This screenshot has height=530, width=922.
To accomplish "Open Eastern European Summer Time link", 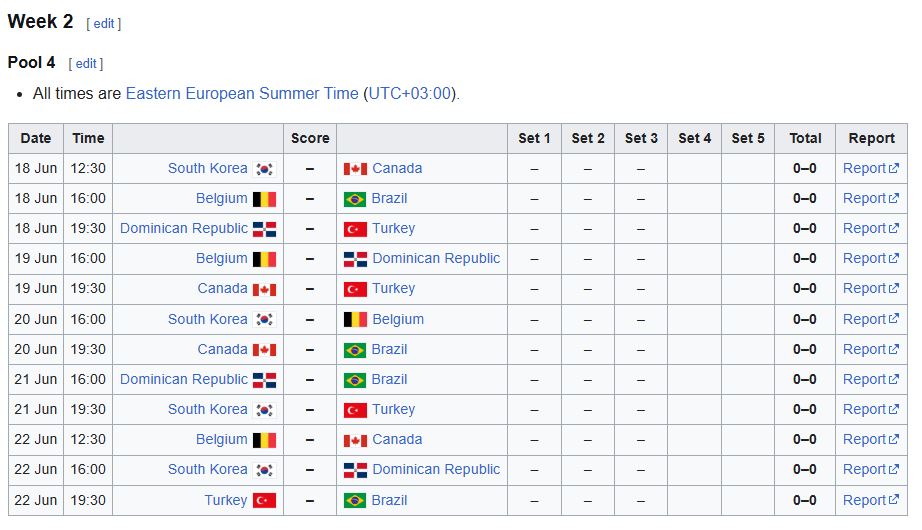I will pyautogui.click(x=242, y=94).
